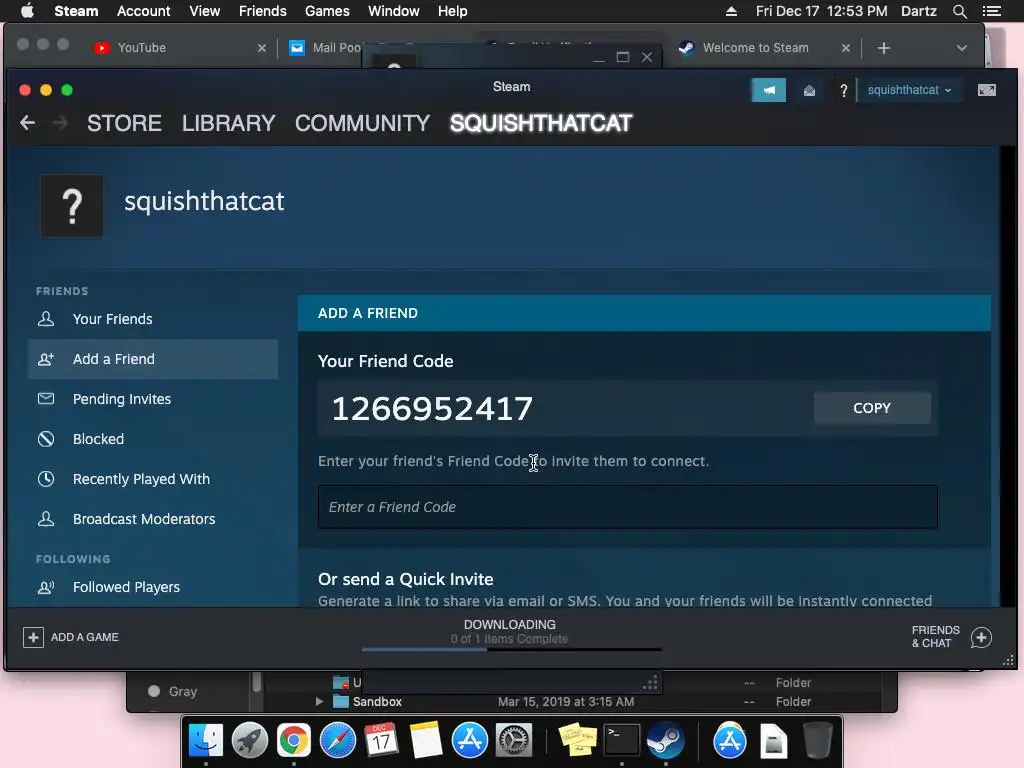The image size is (1024, 768).
Task: Open the Steam menu in menu bar
Action: coord(76,11)
